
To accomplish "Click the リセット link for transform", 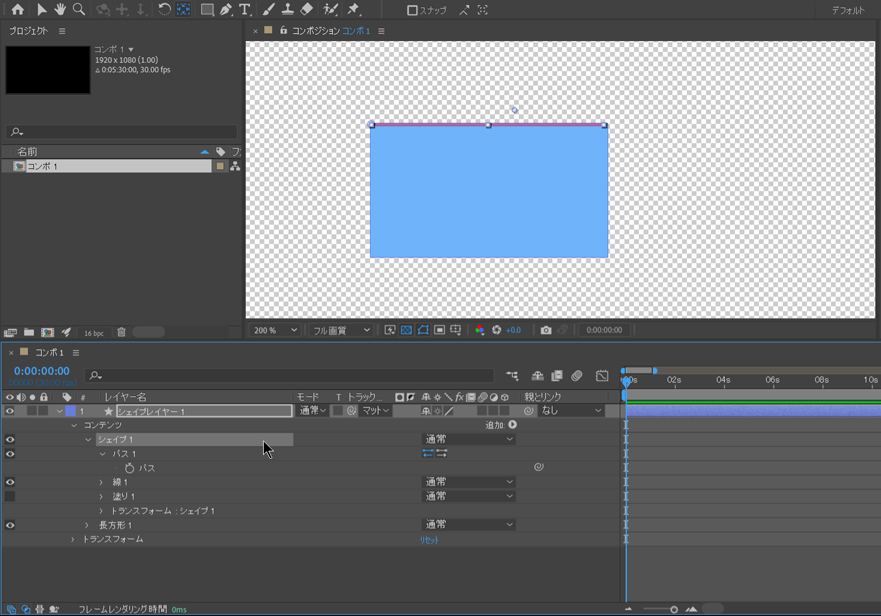I will click(429, 540).
